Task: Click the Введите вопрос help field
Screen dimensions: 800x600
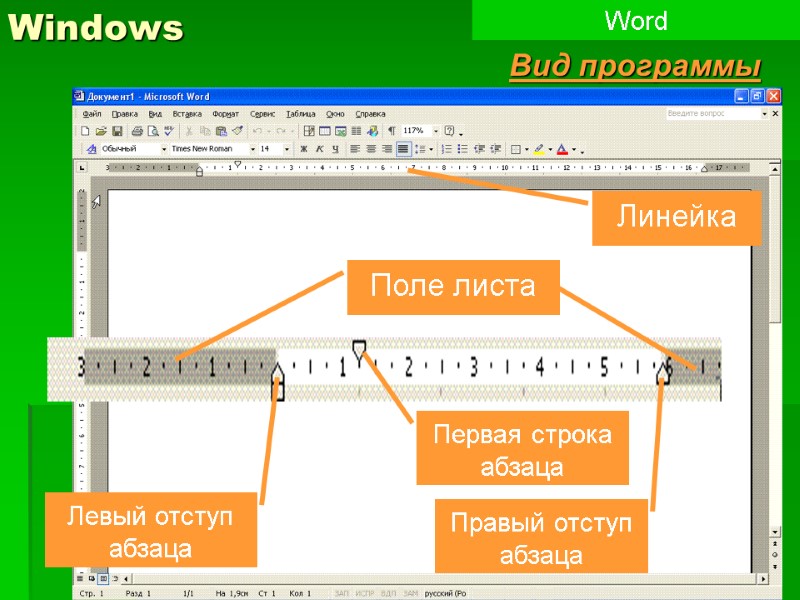Action: (712, 114)
